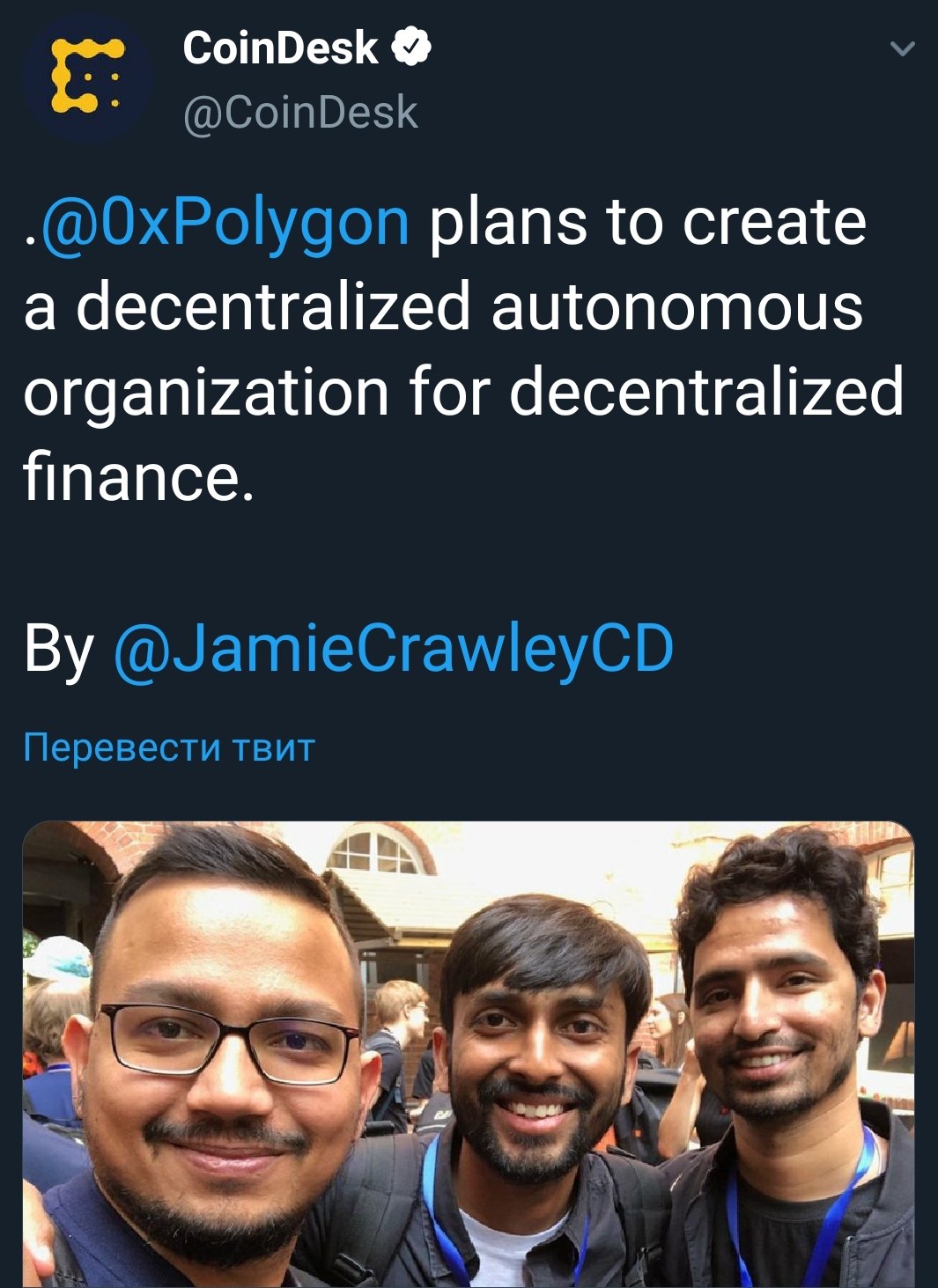938x1288 pixels.
Task: Click the word 'By' before author mention
Action: click(x=59, y=650)
